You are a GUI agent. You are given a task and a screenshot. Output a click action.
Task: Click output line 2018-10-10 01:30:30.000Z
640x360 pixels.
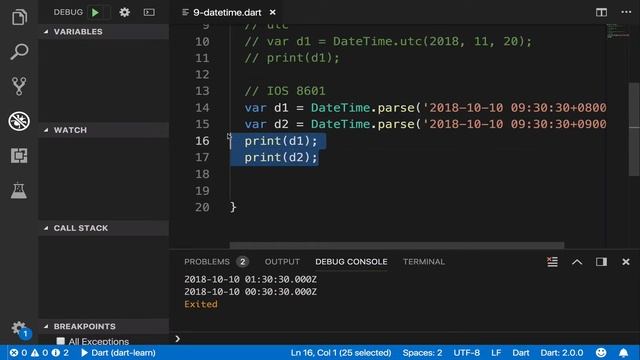coord(250,279)
